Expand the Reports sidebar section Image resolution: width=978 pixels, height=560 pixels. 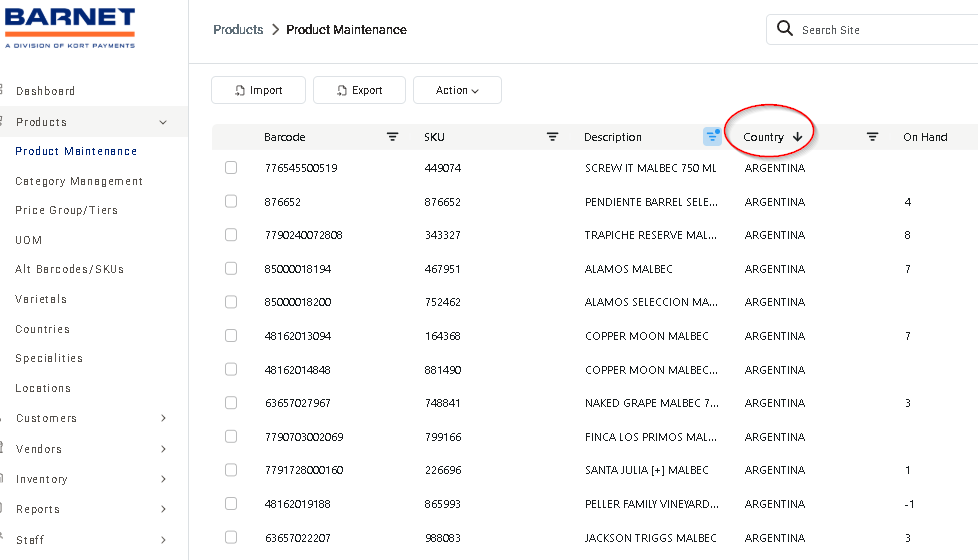(x=163, y=509)
